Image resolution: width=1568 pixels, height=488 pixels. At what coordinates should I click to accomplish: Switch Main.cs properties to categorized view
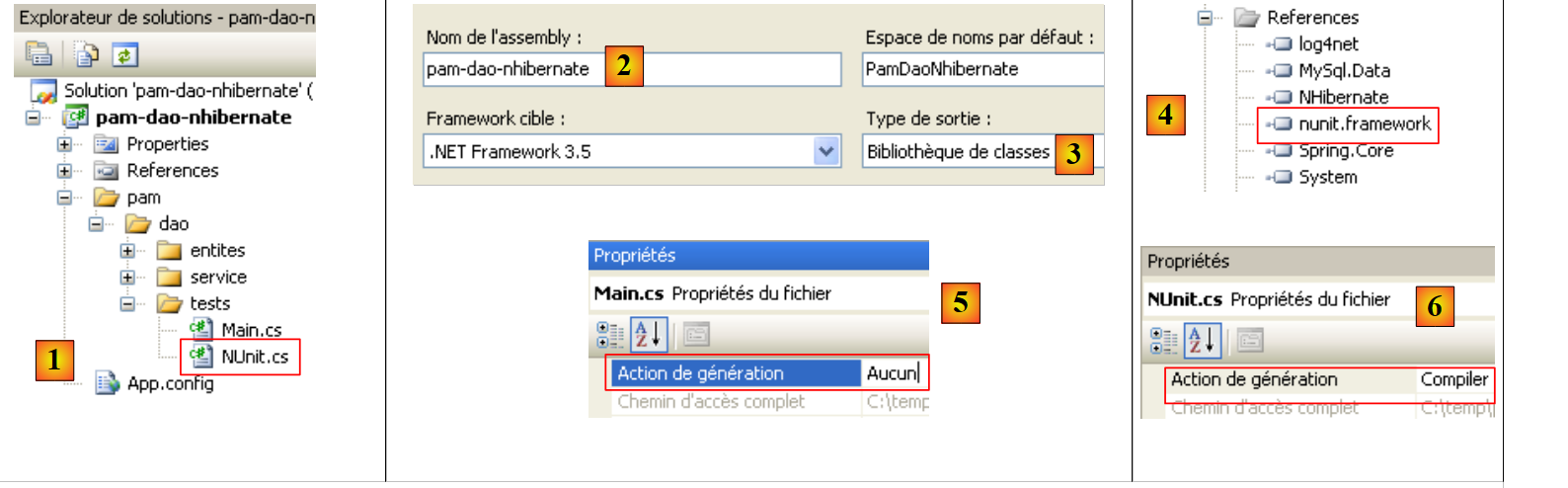coord(609,335)
